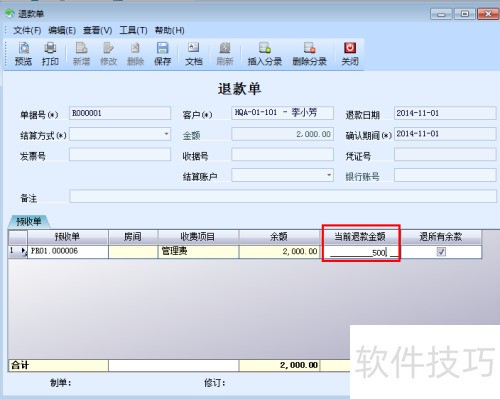Click the 预览 preview toolbar icon
The height and width of the screenshot is (399, 500).
(x=23, y=53)
